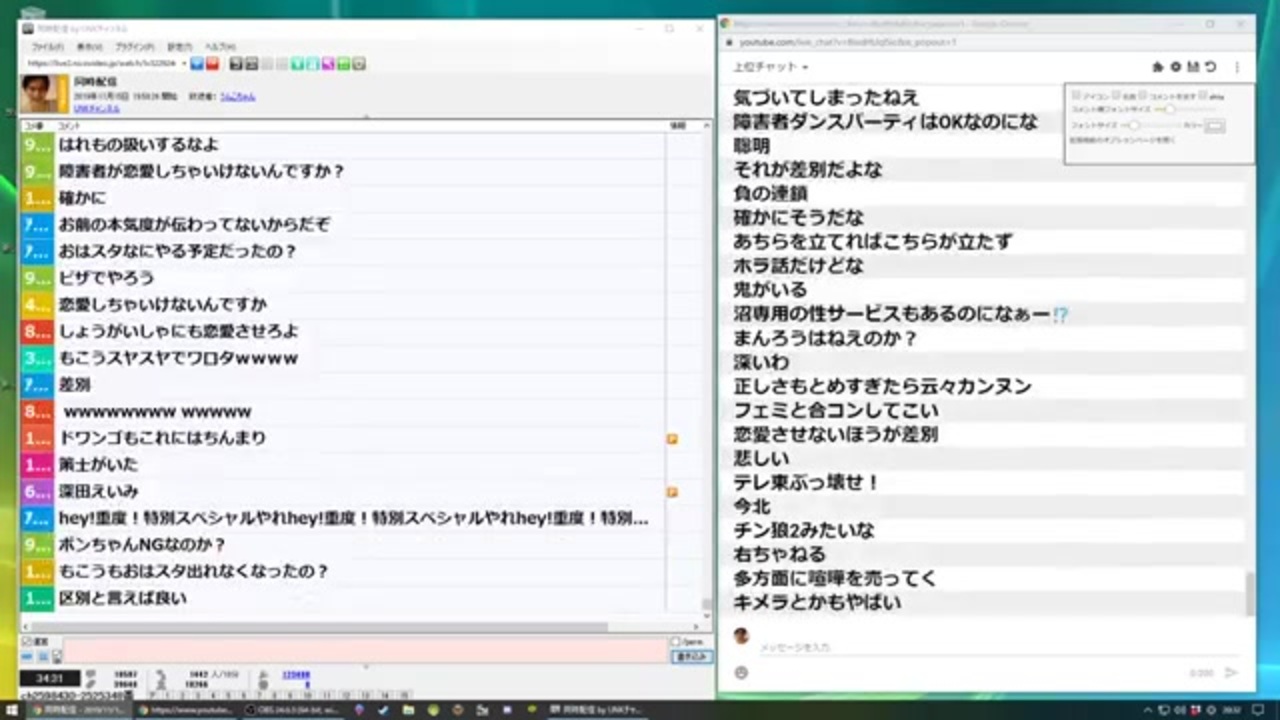The height and width of the screenshot is (720, 1280).
Task: Open the 設定 menu
Action: (179, 47)
